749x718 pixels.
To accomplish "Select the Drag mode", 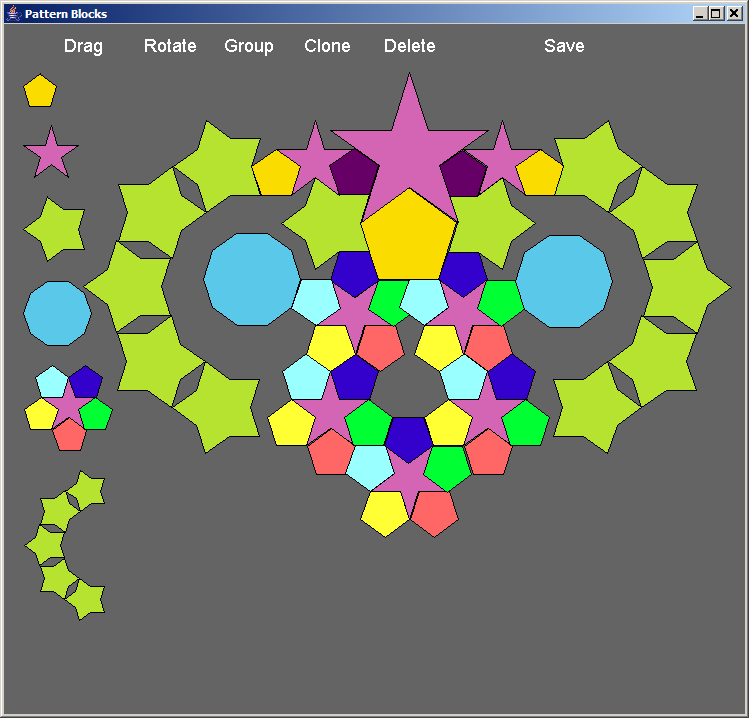I will click(x=83, y=46).
